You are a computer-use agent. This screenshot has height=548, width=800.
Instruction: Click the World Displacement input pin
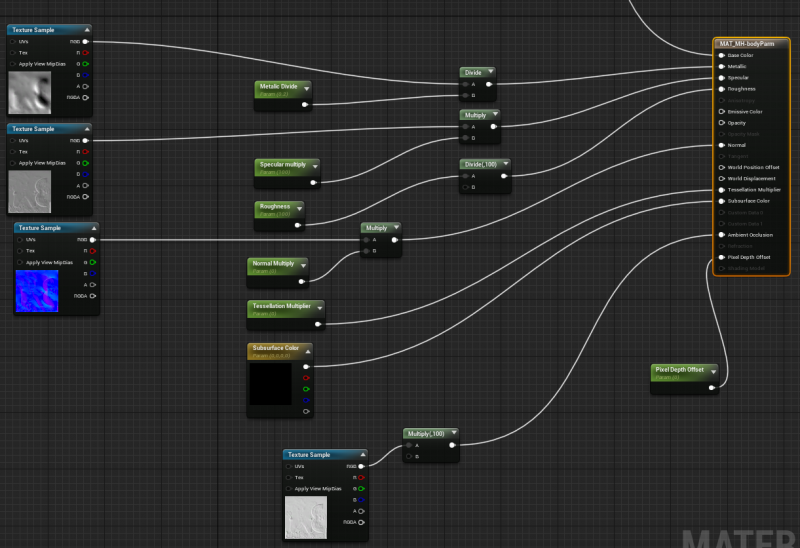pyautogui.click(x=720, y=179)
